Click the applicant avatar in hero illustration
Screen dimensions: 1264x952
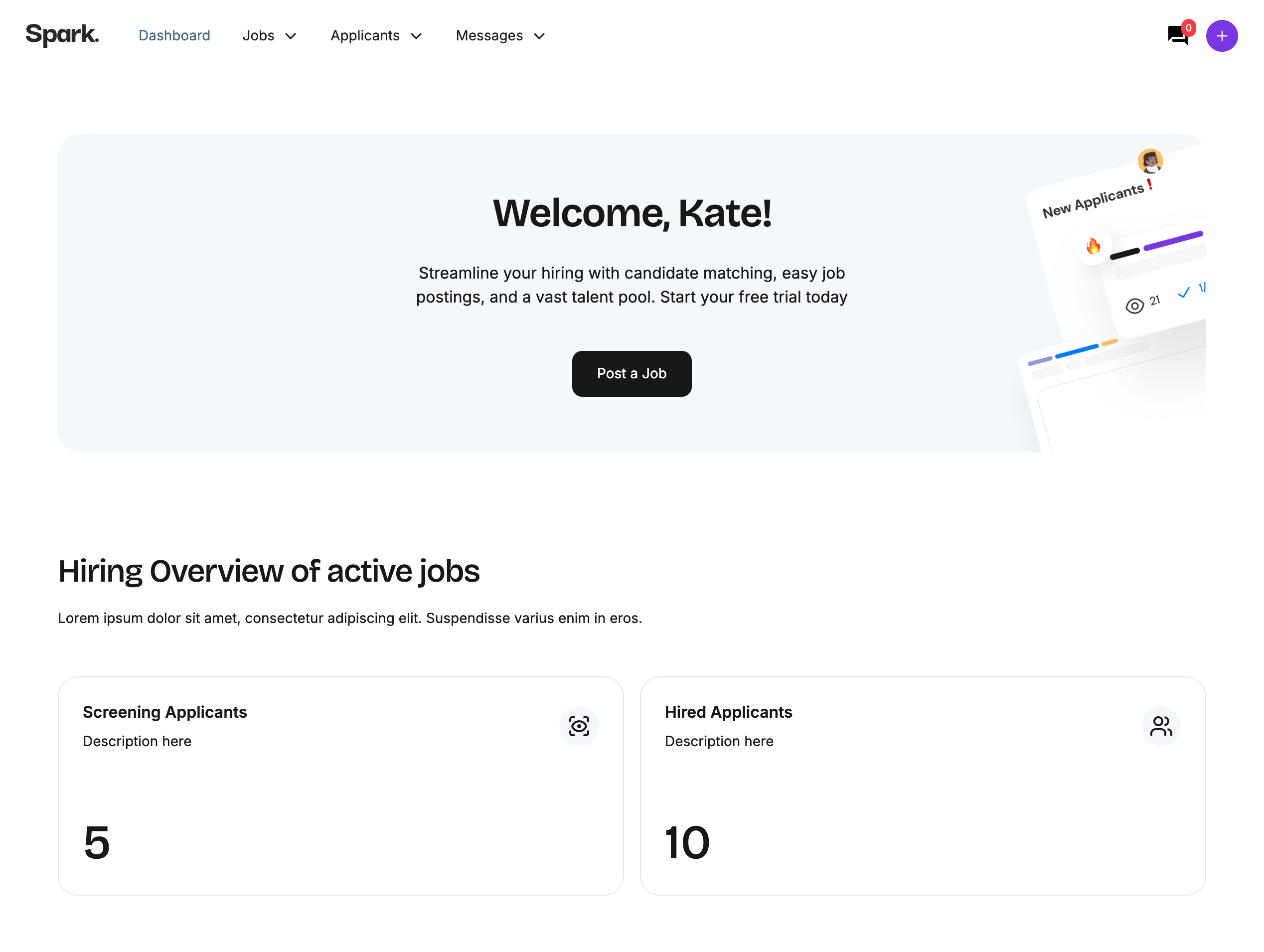(x=1150, y=160)
